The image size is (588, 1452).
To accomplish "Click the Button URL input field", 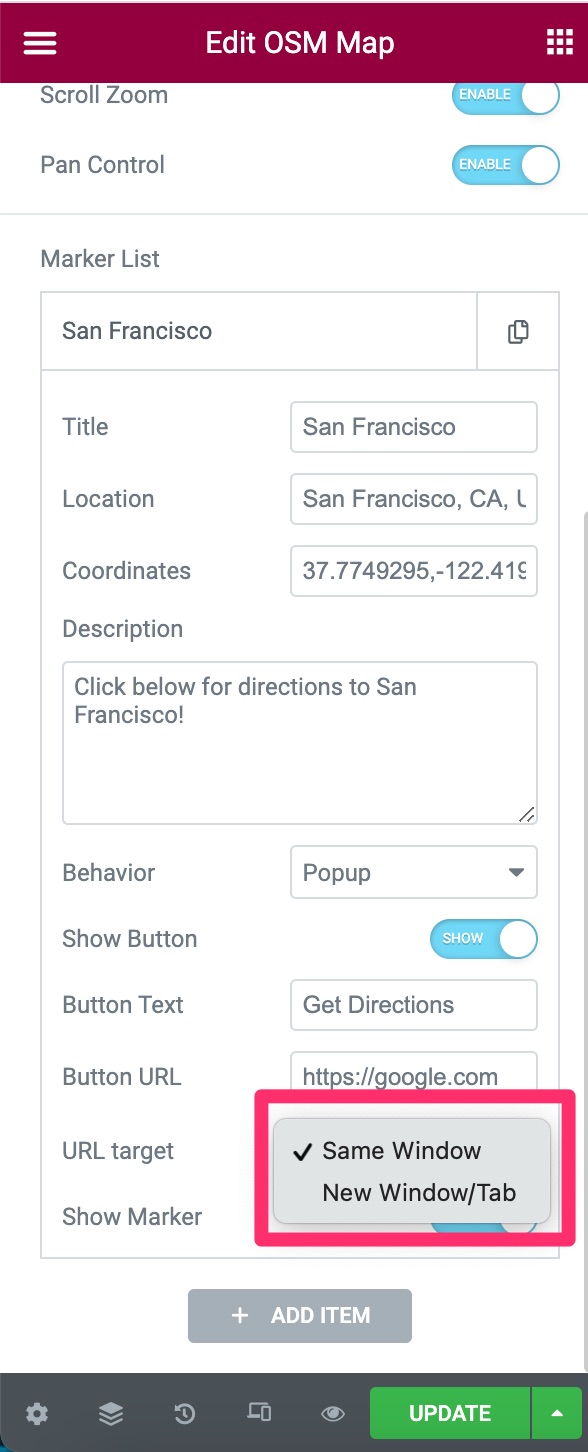I will click(x=414, y=1077).
